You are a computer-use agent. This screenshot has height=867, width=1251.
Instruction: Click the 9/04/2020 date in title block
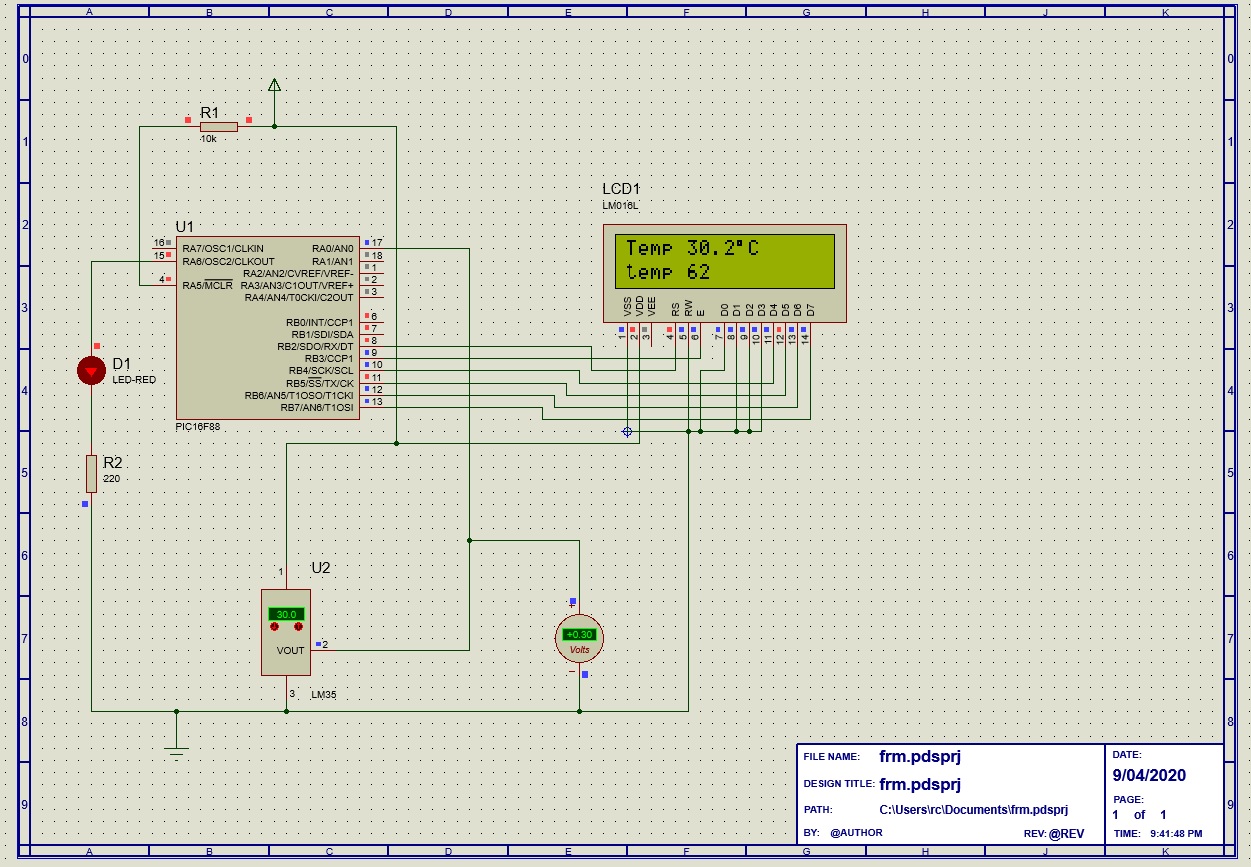(x=1149, y=775)
